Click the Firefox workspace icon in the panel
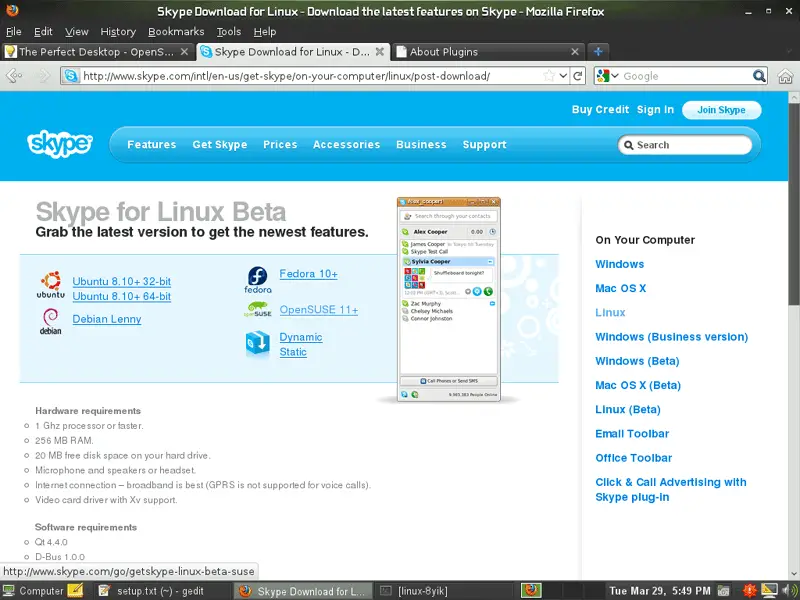This screenshot has height=600, width=800. coord(531,590)
